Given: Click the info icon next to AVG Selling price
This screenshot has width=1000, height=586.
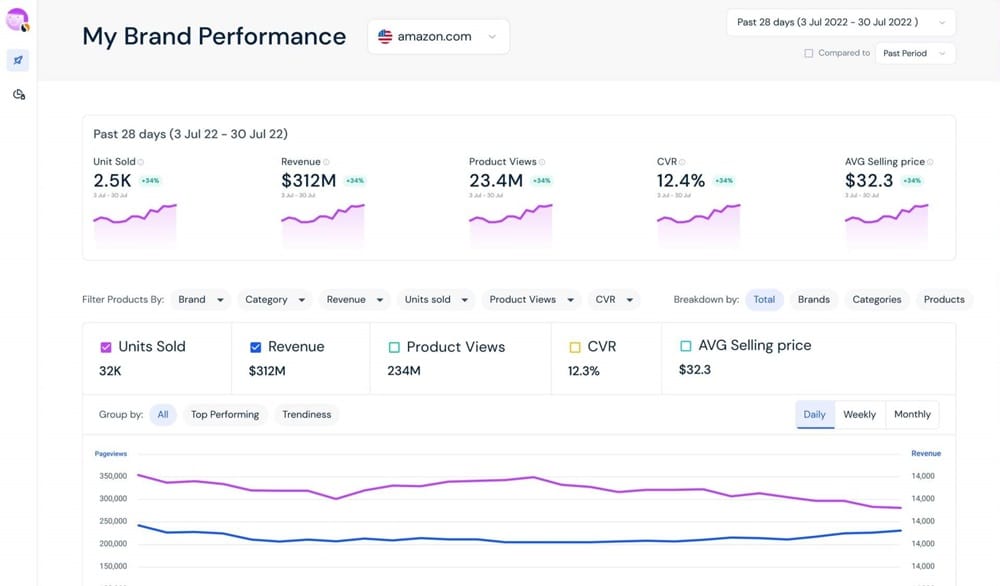Looking at the screenshot, I should (928, 162).
